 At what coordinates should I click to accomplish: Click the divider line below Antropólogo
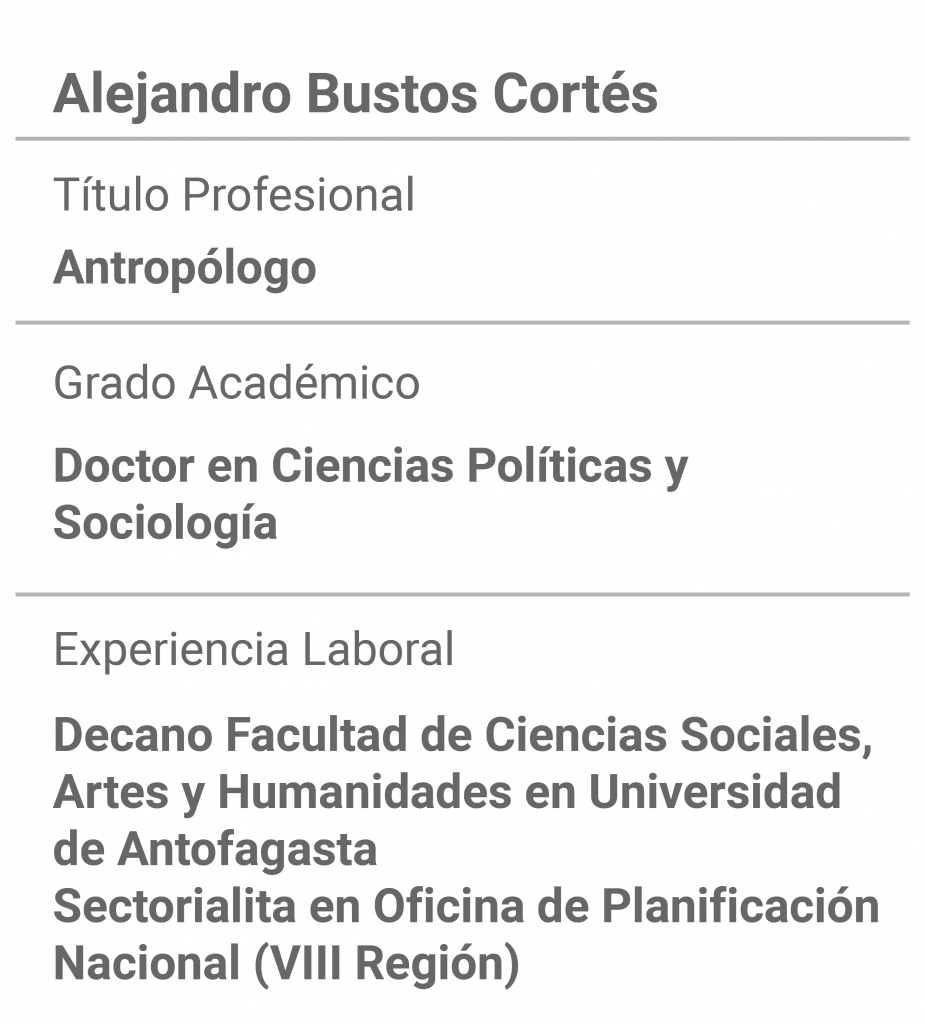462,322
